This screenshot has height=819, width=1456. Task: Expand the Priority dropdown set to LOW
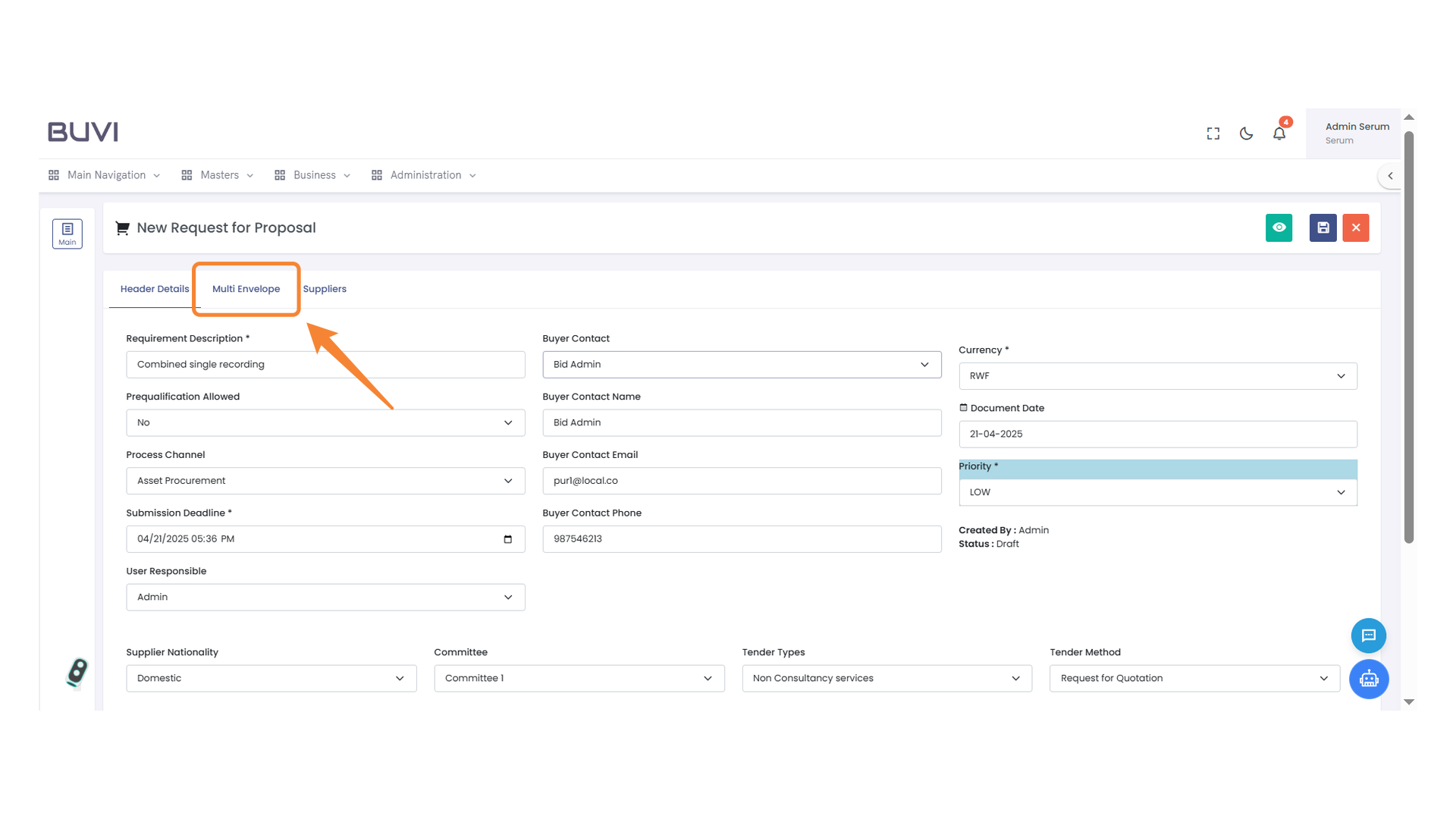click(x=1157, y=492)
